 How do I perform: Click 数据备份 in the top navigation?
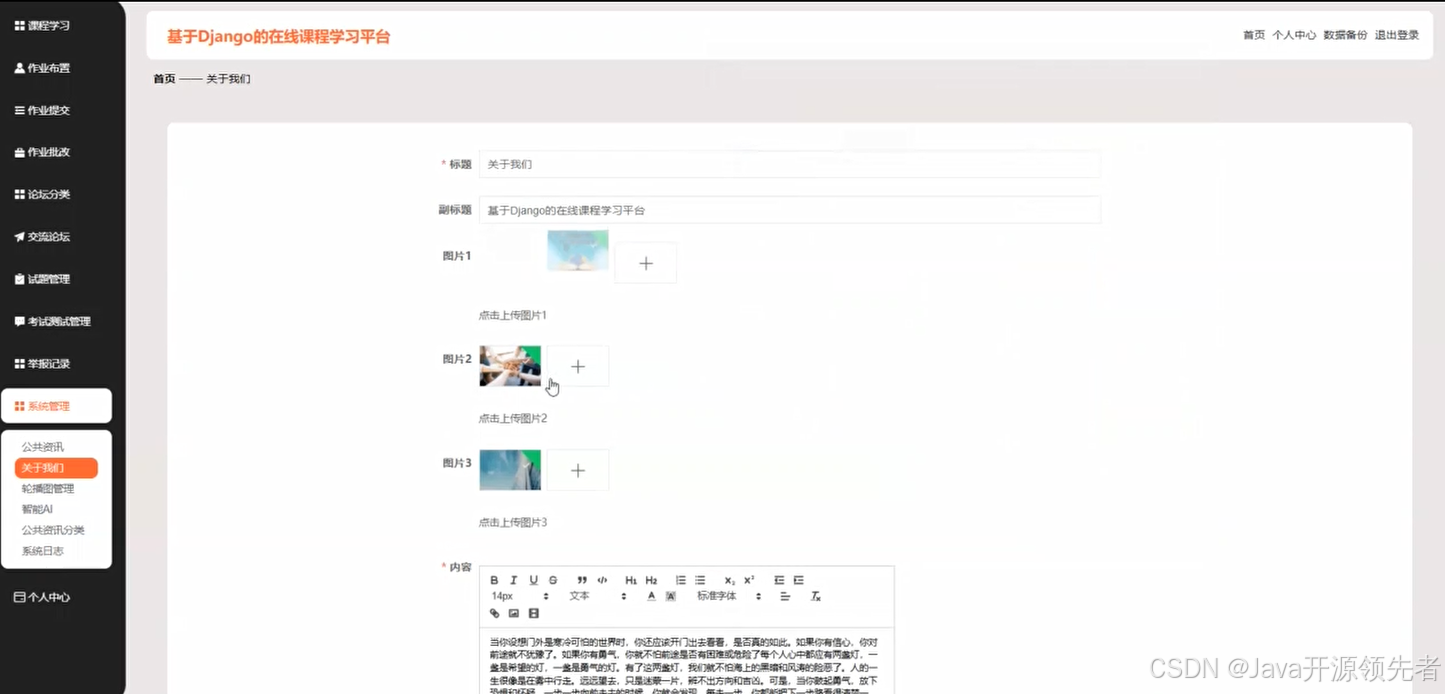pos(1346,34)
